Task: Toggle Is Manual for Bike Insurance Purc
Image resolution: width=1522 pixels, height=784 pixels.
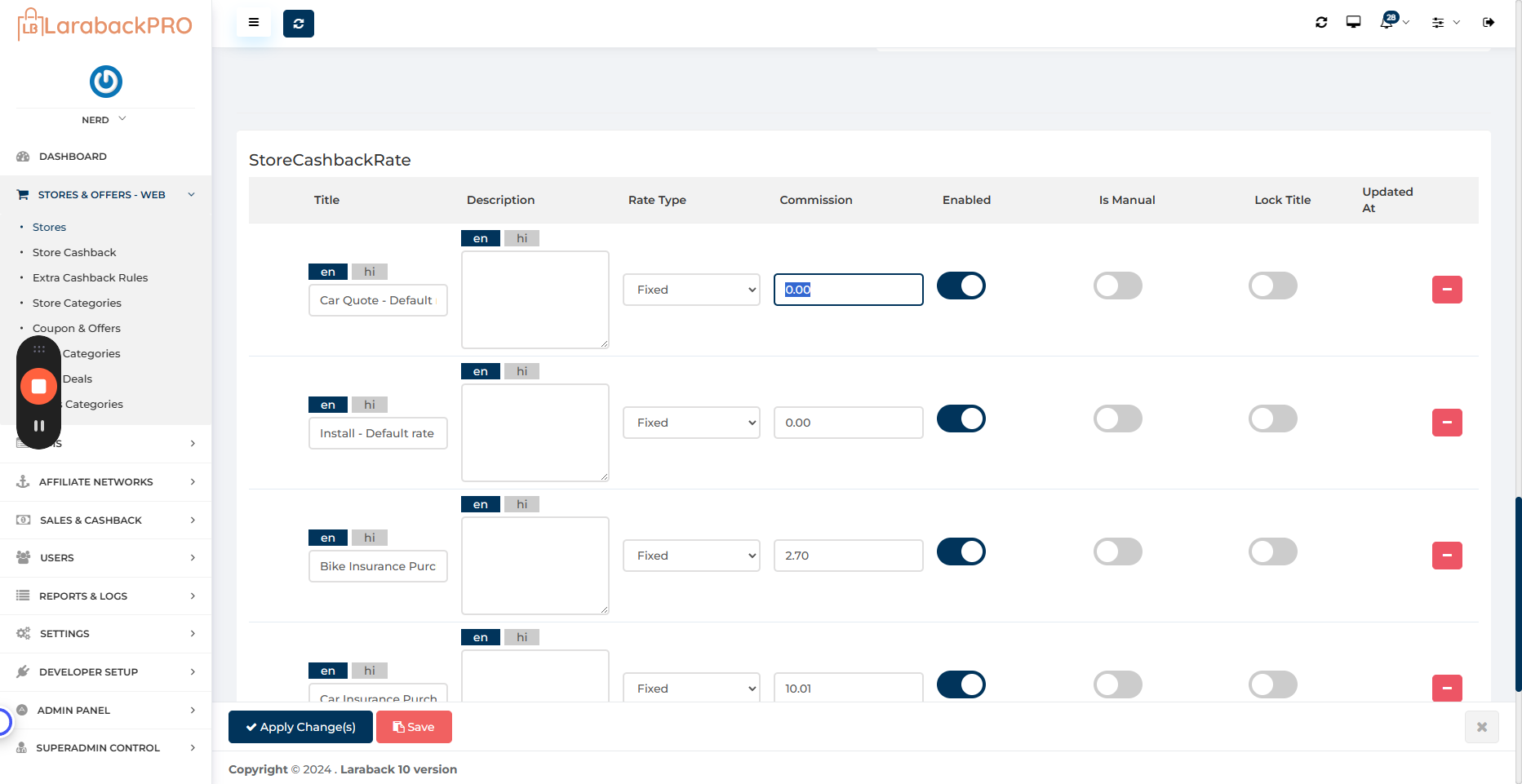Action: [x=1118, y=552]
